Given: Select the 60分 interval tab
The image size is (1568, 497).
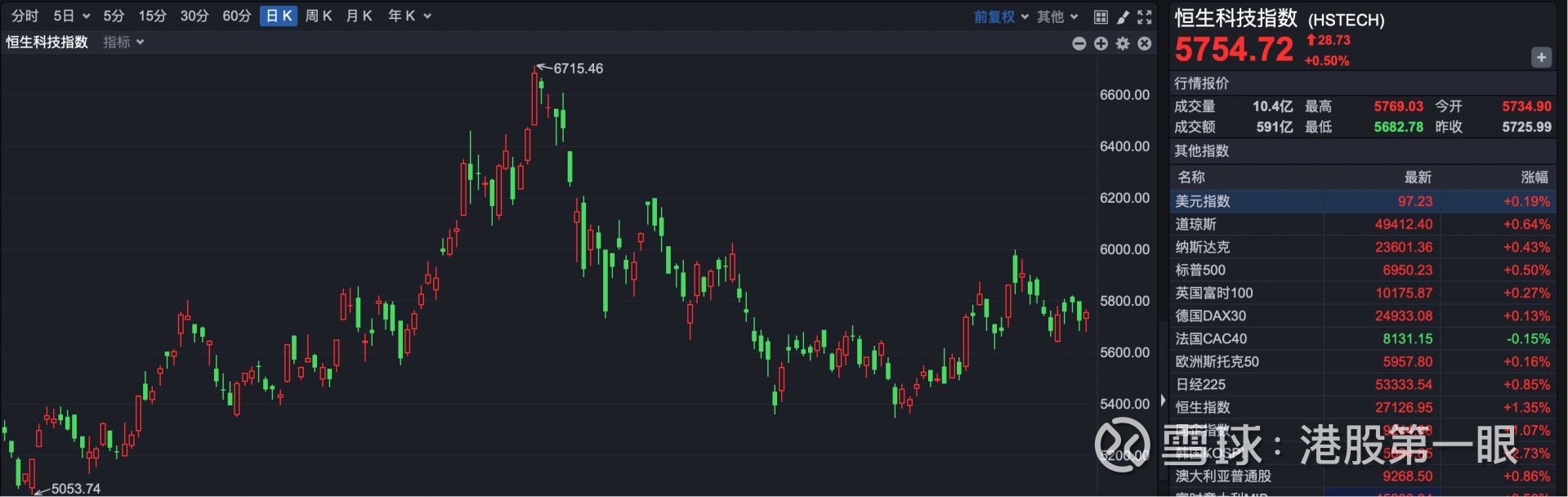Looking at the screenshot, I should (x=236, y=16).
